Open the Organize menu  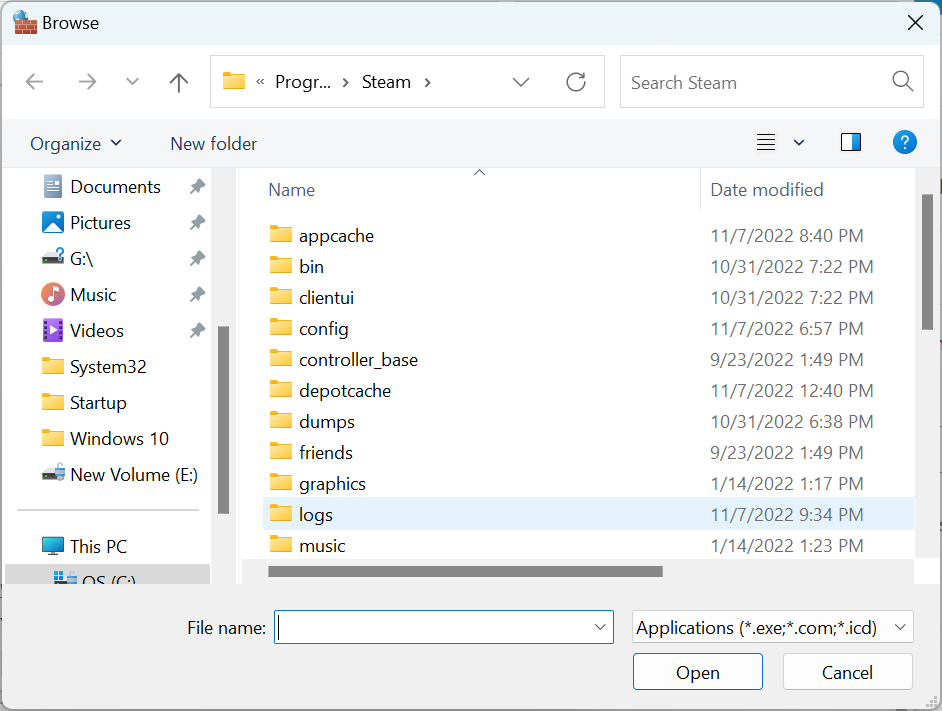click(76, 144)
